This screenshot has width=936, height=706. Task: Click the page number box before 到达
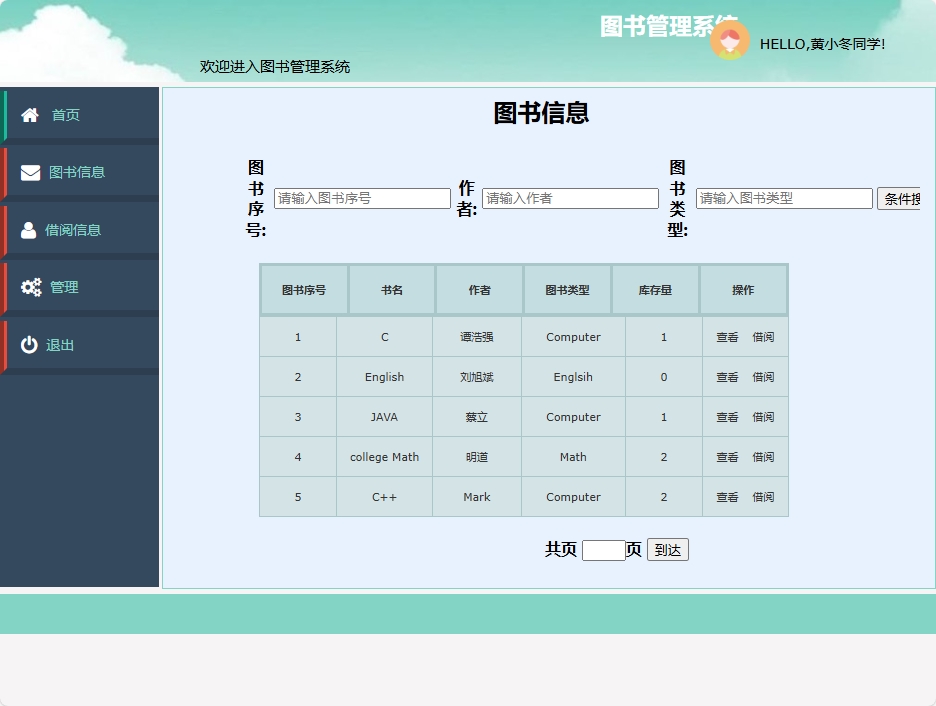point(606,549)
